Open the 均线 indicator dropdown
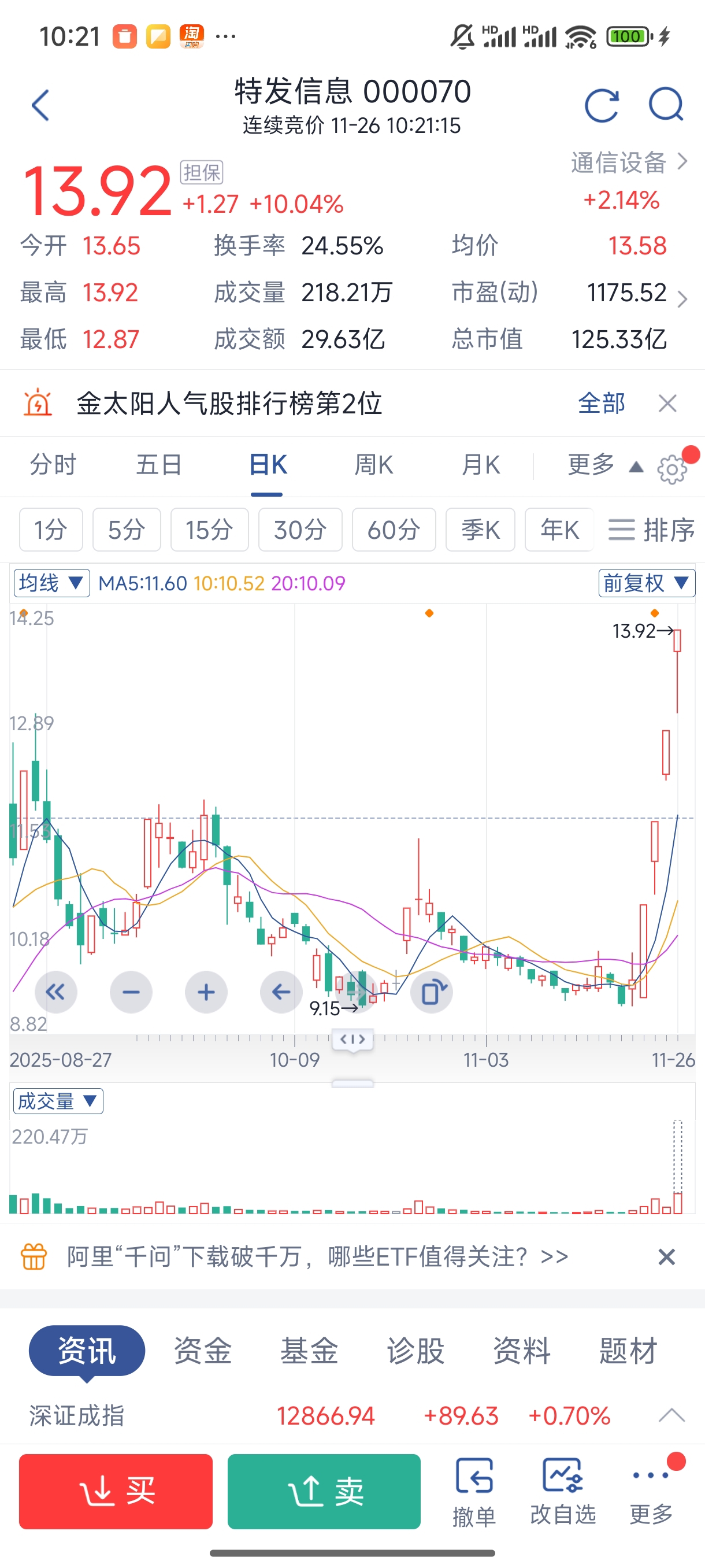The width and height of the screenshot is (705, 1568). pyautogui.click(x=51, y=583)
